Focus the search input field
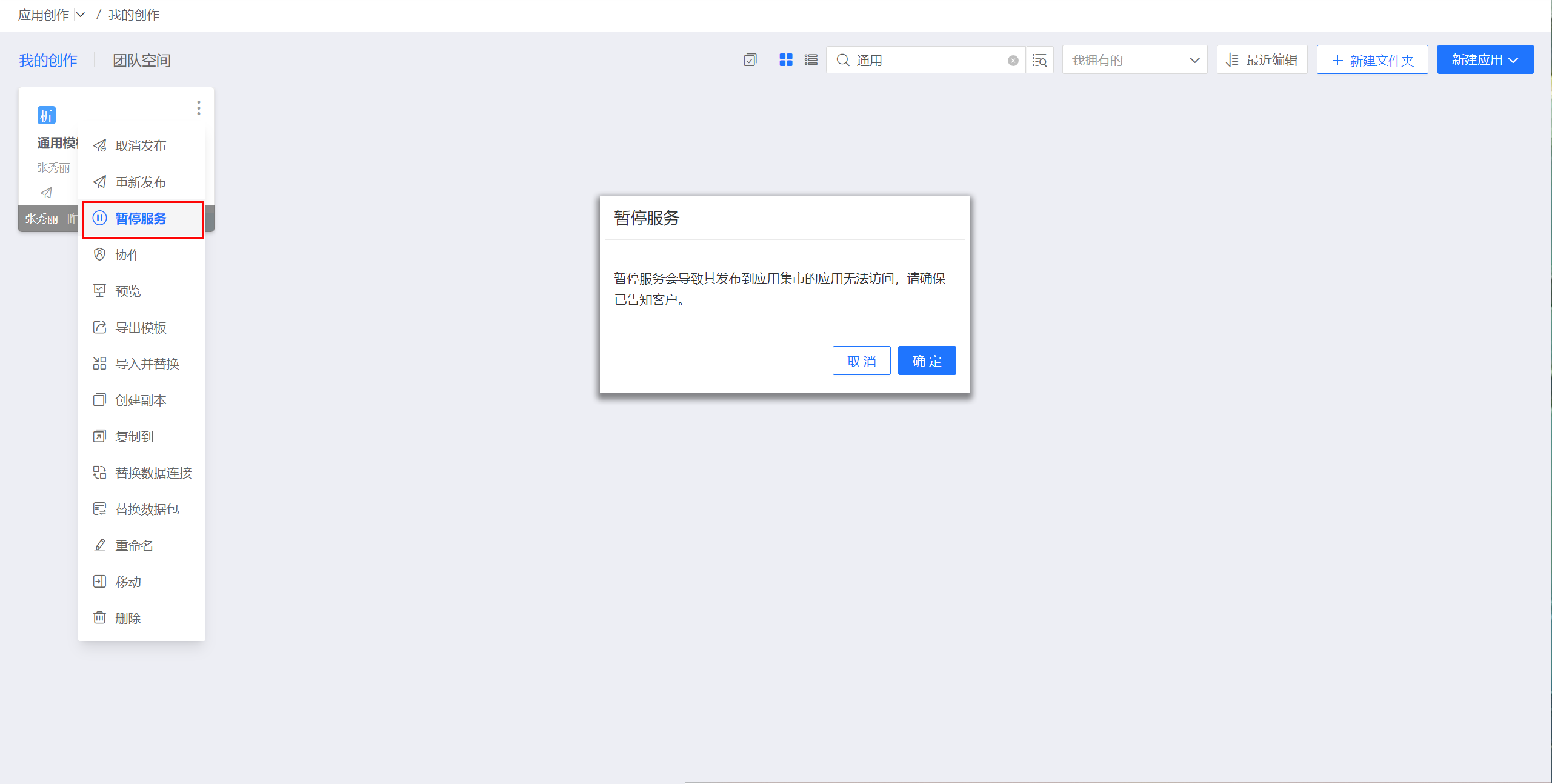Screen dimensions: 1552x784 pos(927,61)
